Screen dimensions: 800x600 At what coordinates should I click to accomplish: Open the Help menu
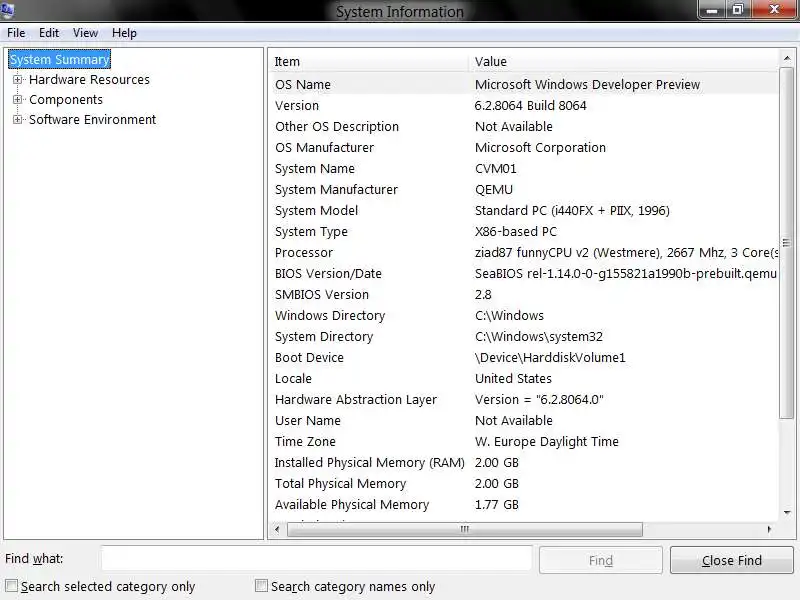pos(124,33)
